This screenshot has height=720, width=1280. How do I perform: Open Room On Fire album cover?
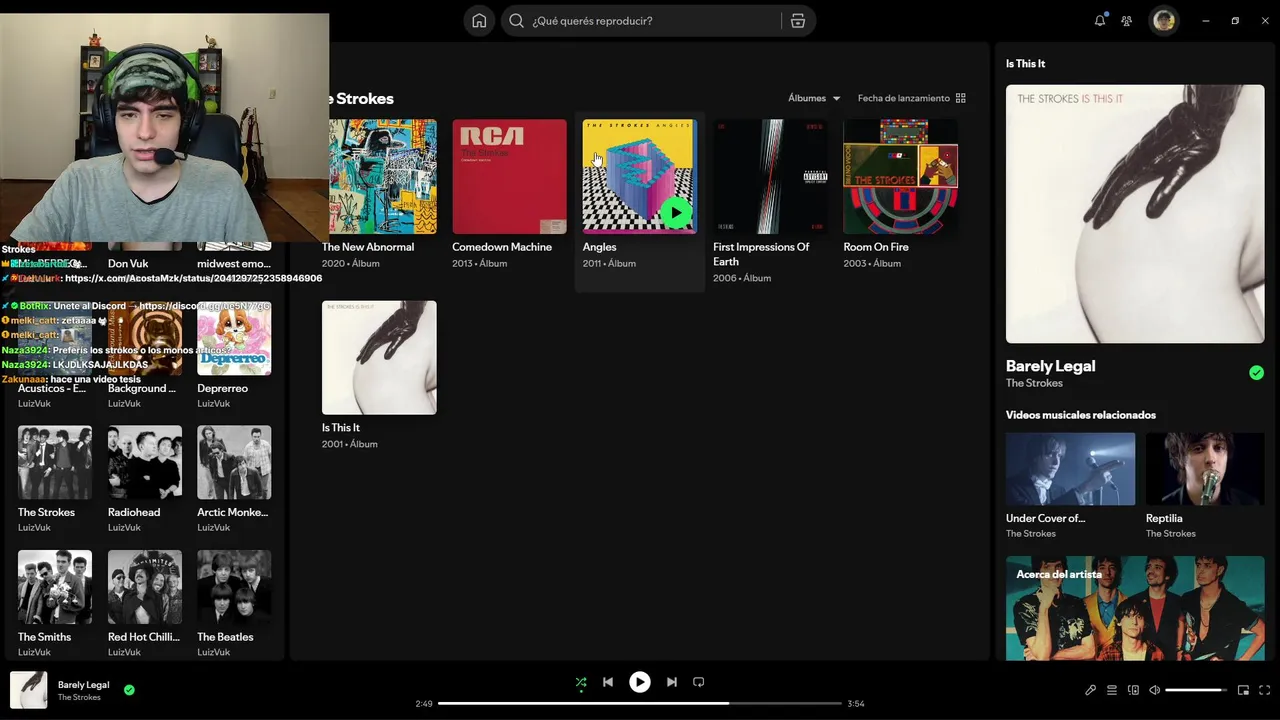pos(900,177)
